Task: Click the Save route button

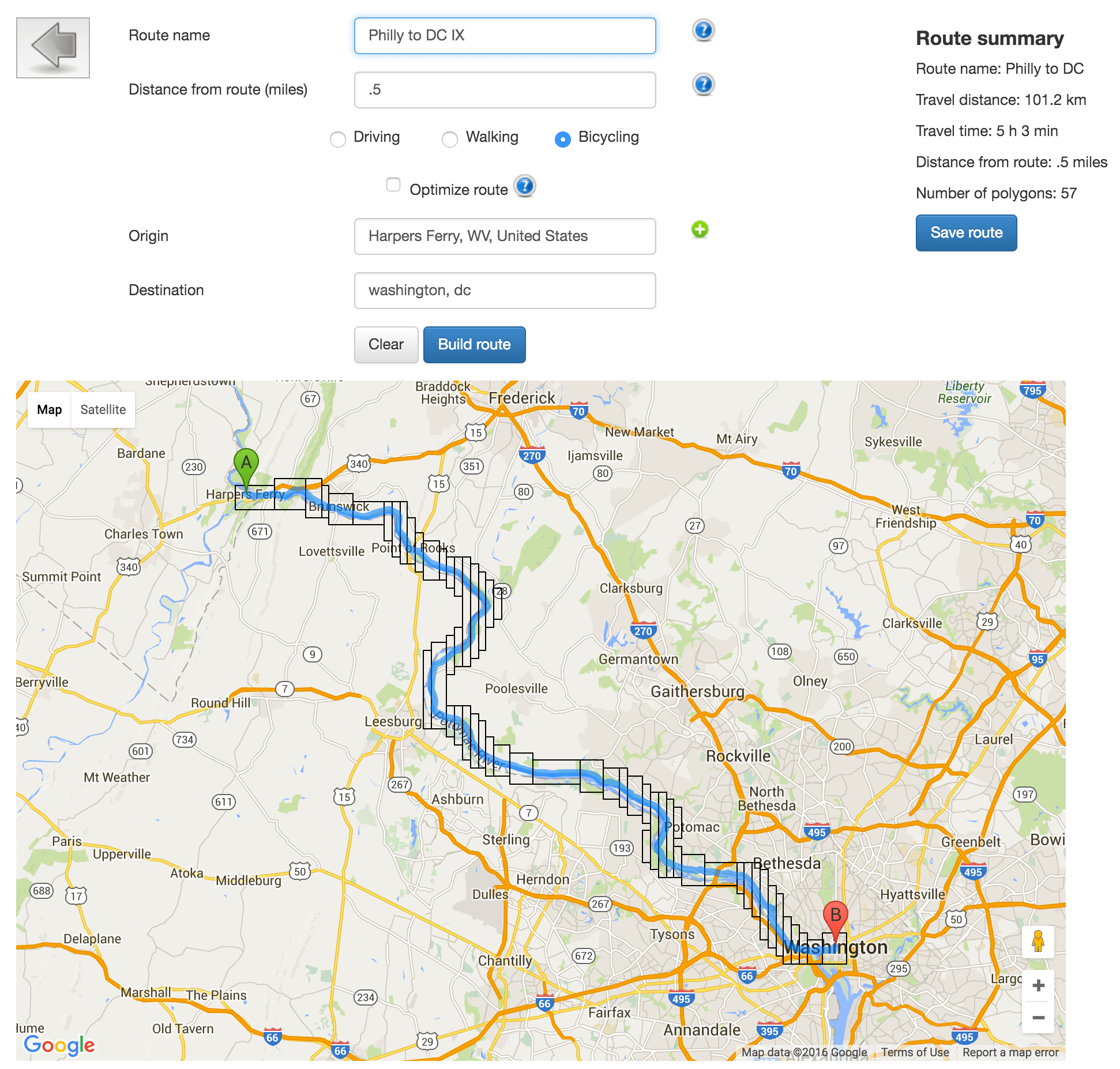Action: coord(966,232)
